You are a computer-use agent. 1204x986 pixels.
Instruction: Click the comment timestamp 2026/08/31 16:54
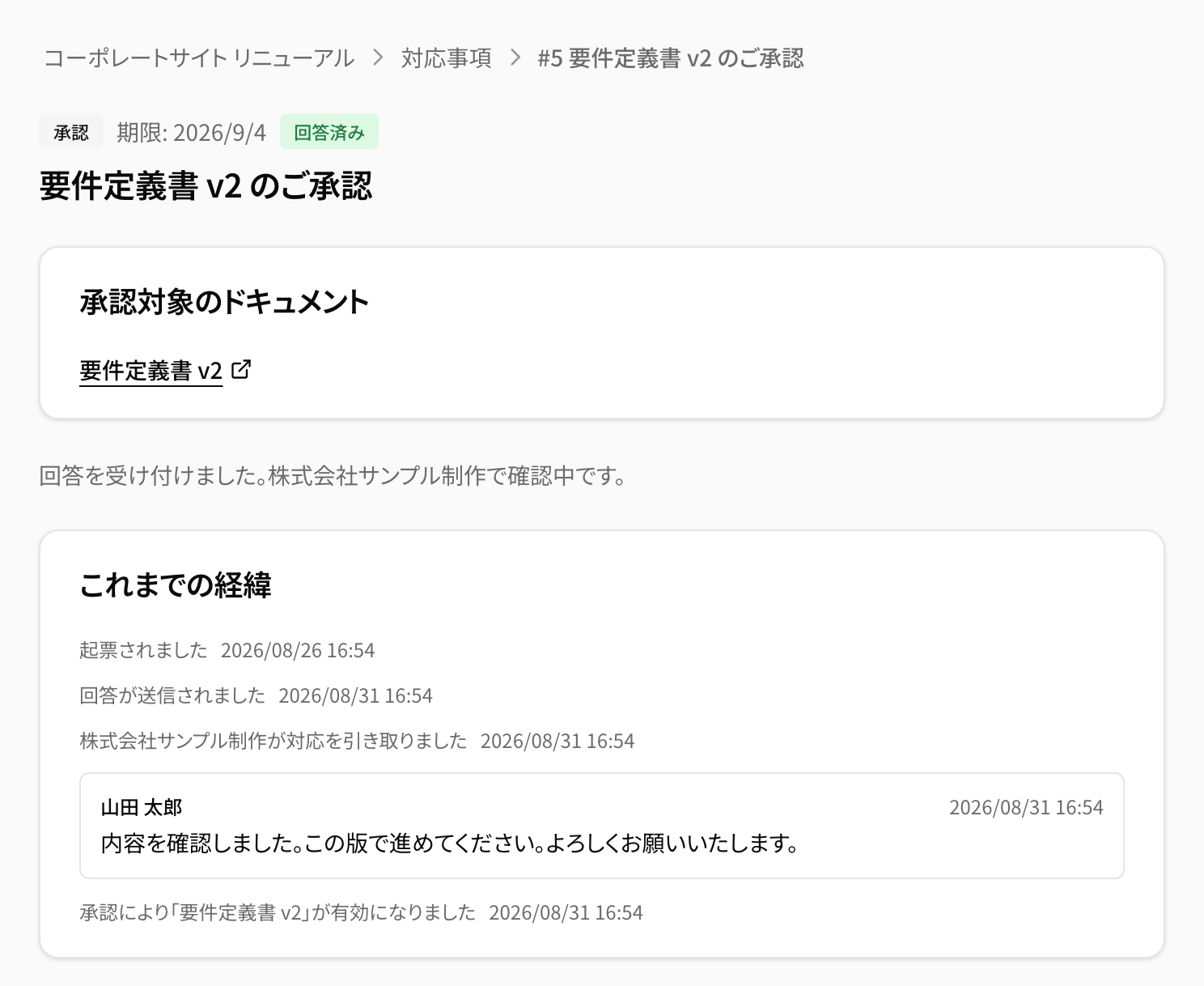tap(1026, 807)
